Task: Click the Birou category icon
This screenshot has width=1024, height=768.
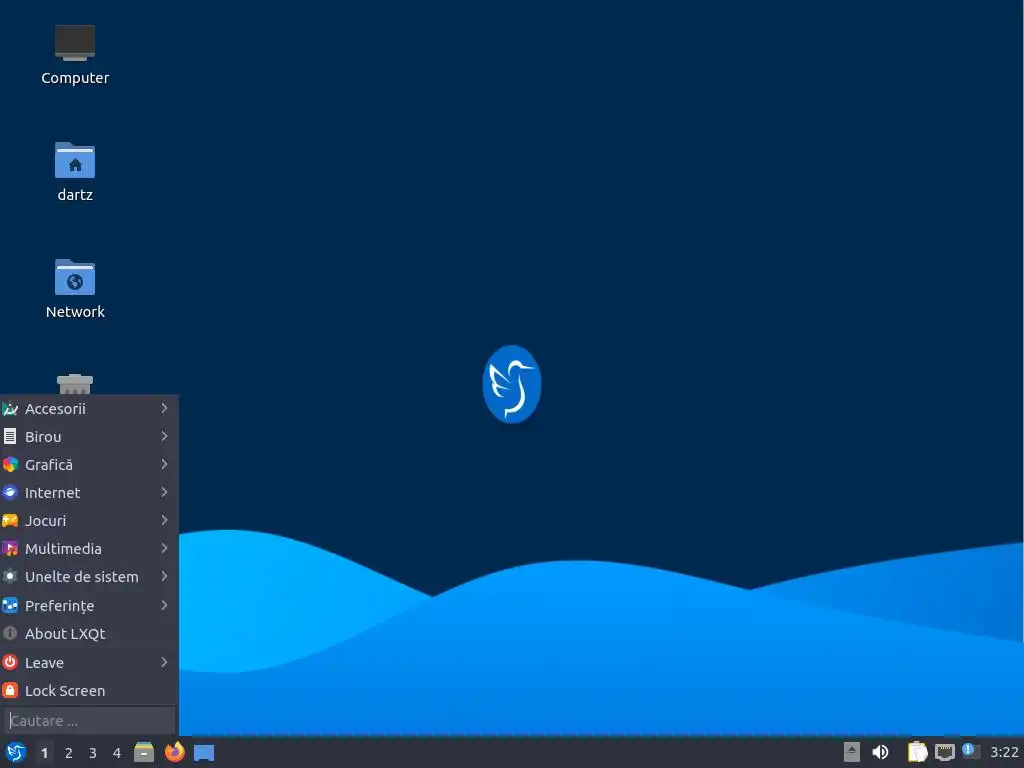Action: pos(10,437)
